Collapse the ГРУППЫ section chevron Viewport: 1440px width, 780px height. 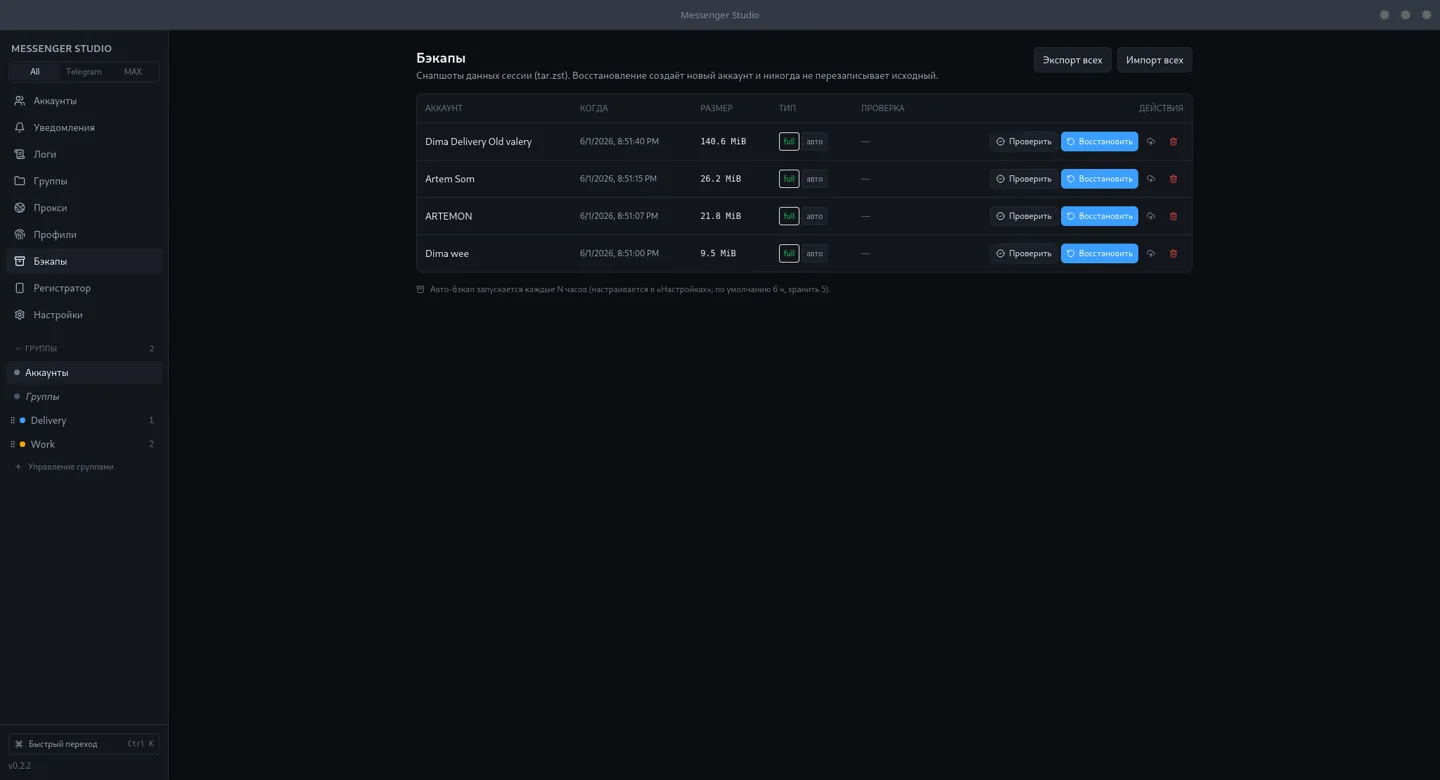pyautogui.click(x=18, y=349)
